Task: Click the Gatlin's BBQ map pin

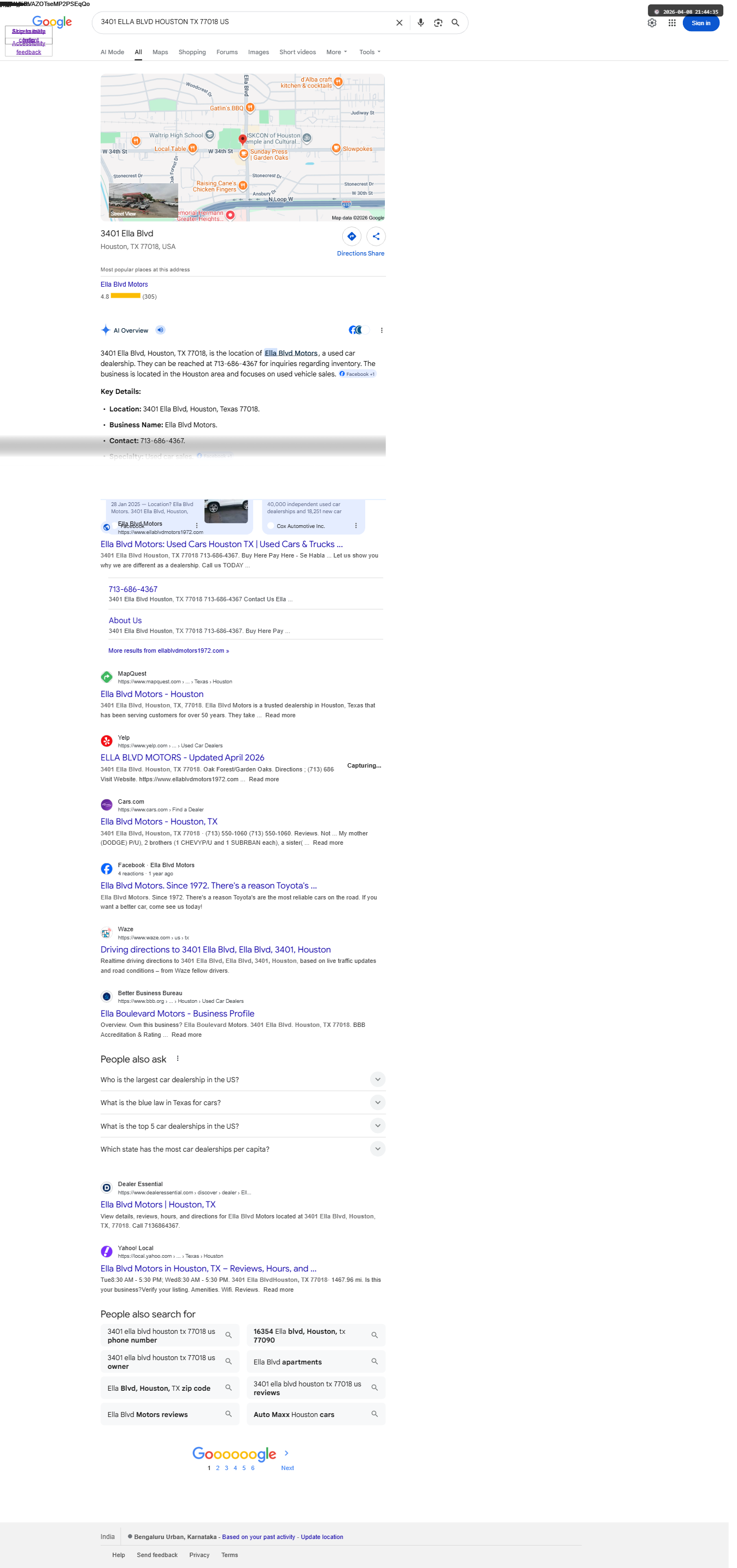Action: [249, 108]
